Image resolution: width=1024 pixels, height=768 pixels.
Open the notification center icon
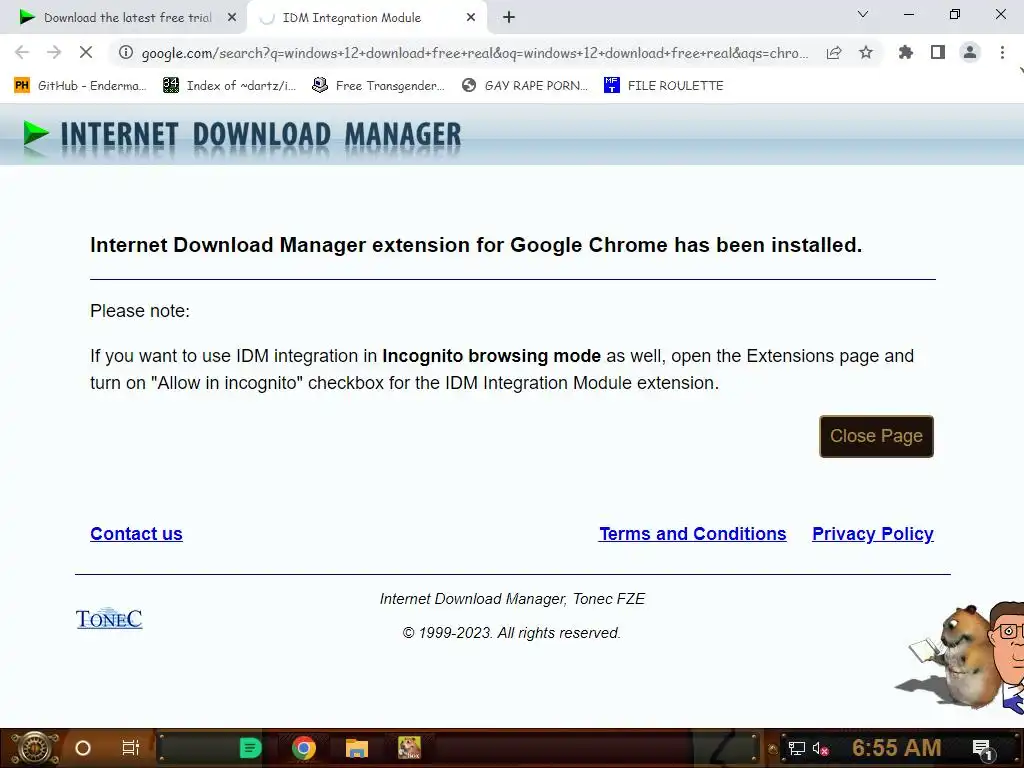point(983,749)
